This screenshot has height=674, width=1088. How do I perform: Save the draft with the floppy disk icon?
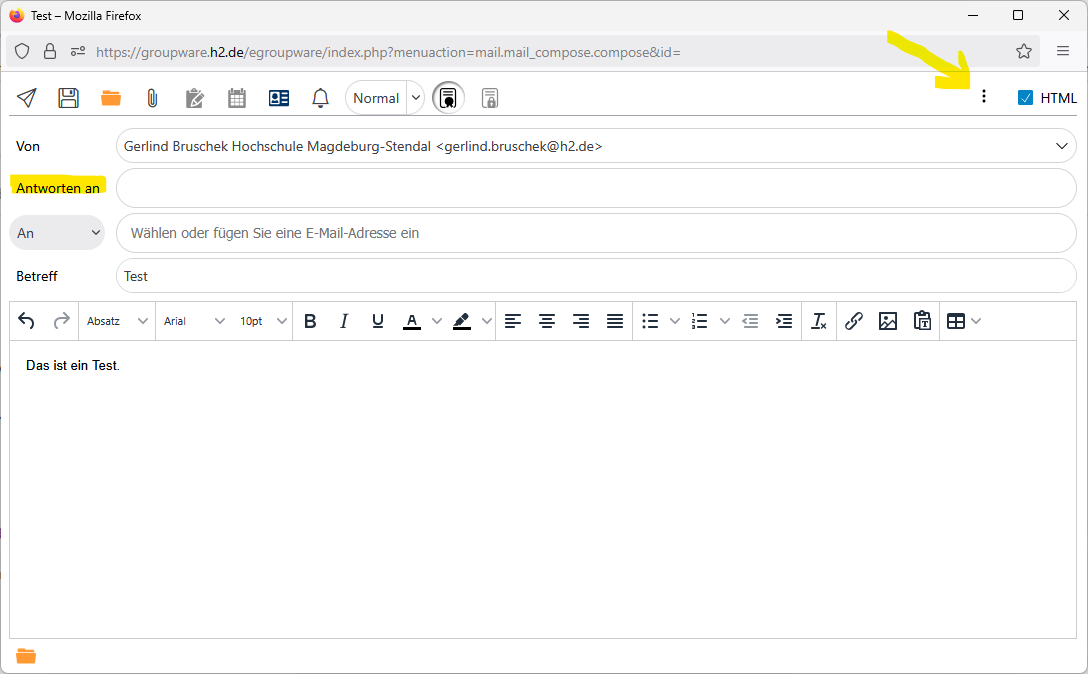coord(68,98)
